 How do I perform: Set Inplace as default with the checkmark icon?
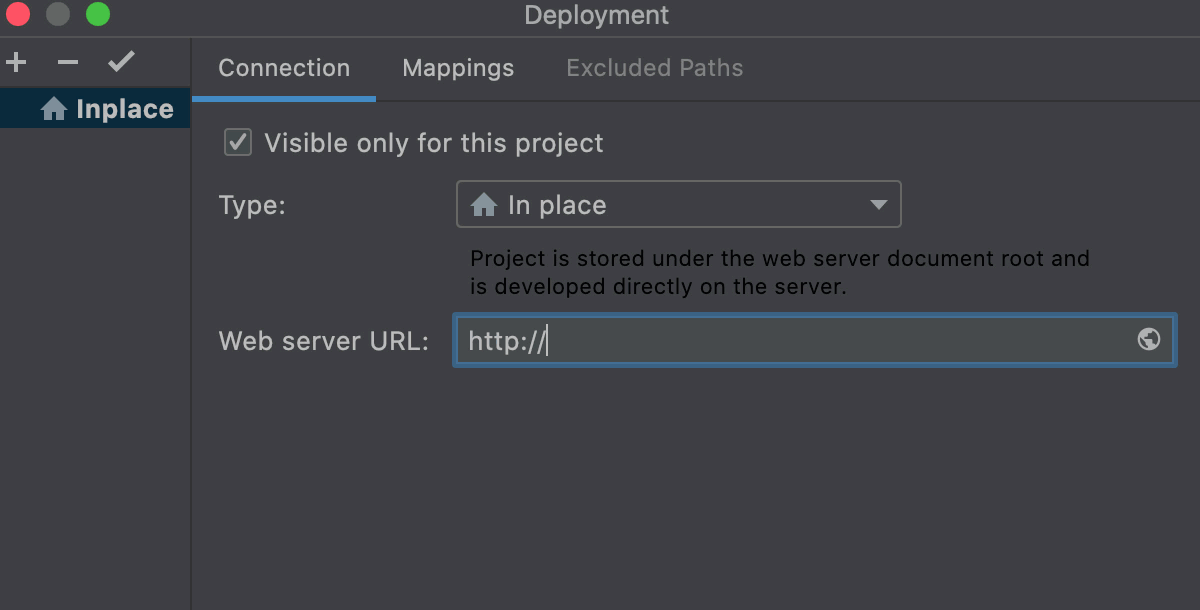pyautogui.click(x=121, y=61)
